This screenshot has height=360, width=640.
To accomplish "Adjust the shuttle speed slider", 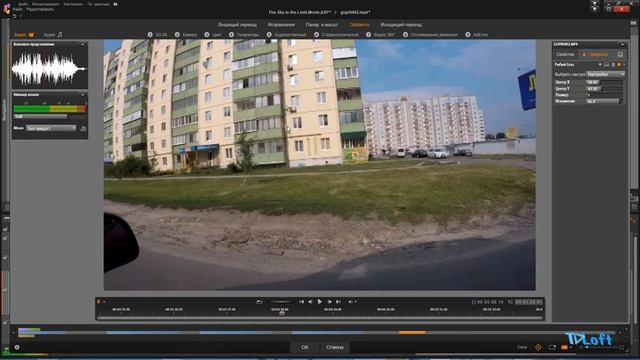I will [281, 302].
